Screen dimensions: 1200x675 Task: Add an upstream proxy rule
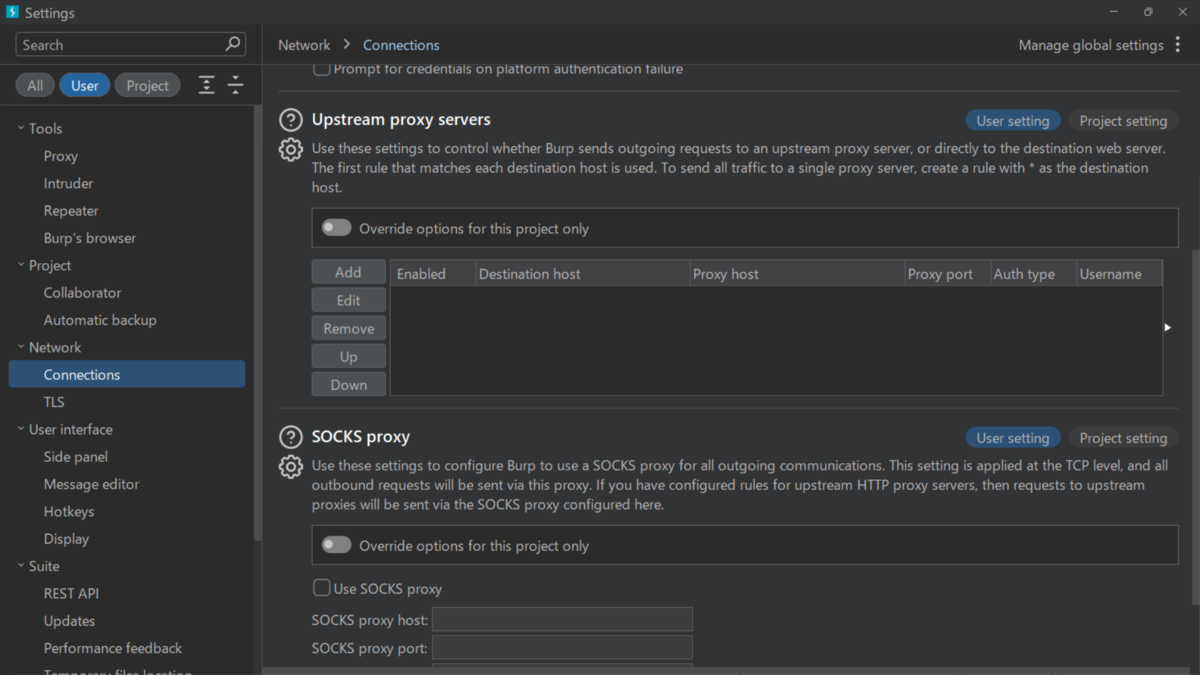point(348,272)
